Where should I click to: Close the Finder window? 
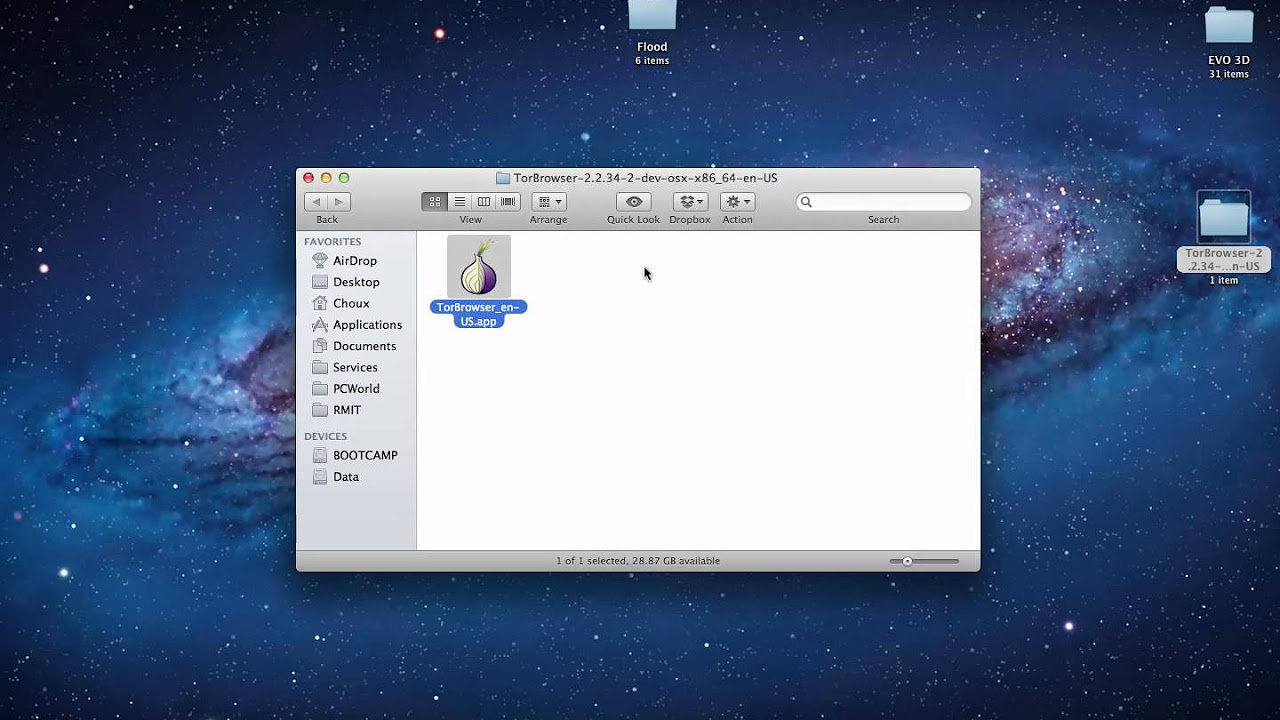click(x=309, y=178)
